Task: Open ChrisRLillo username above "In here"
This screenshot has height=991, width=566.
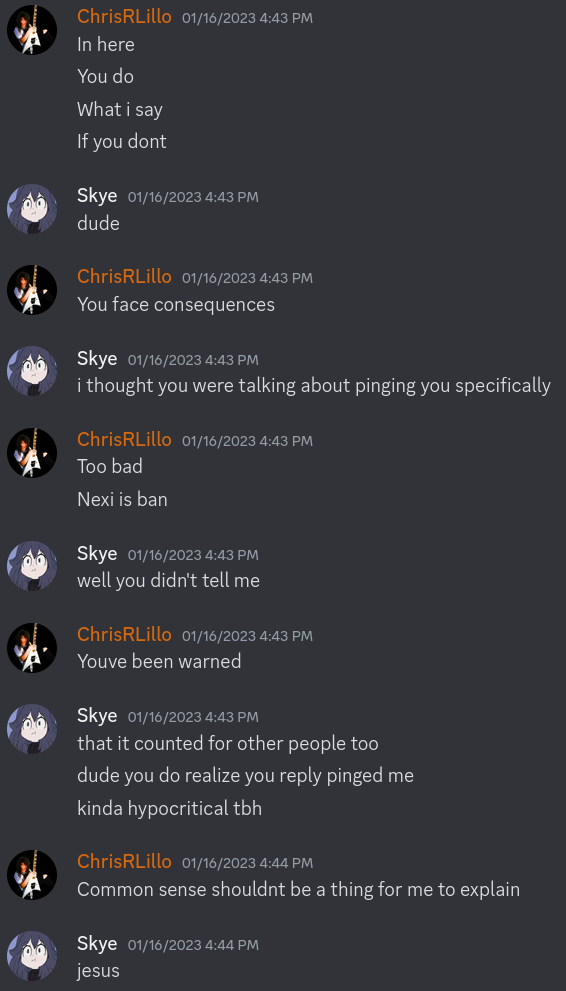Action: click(x=124, y=17)
